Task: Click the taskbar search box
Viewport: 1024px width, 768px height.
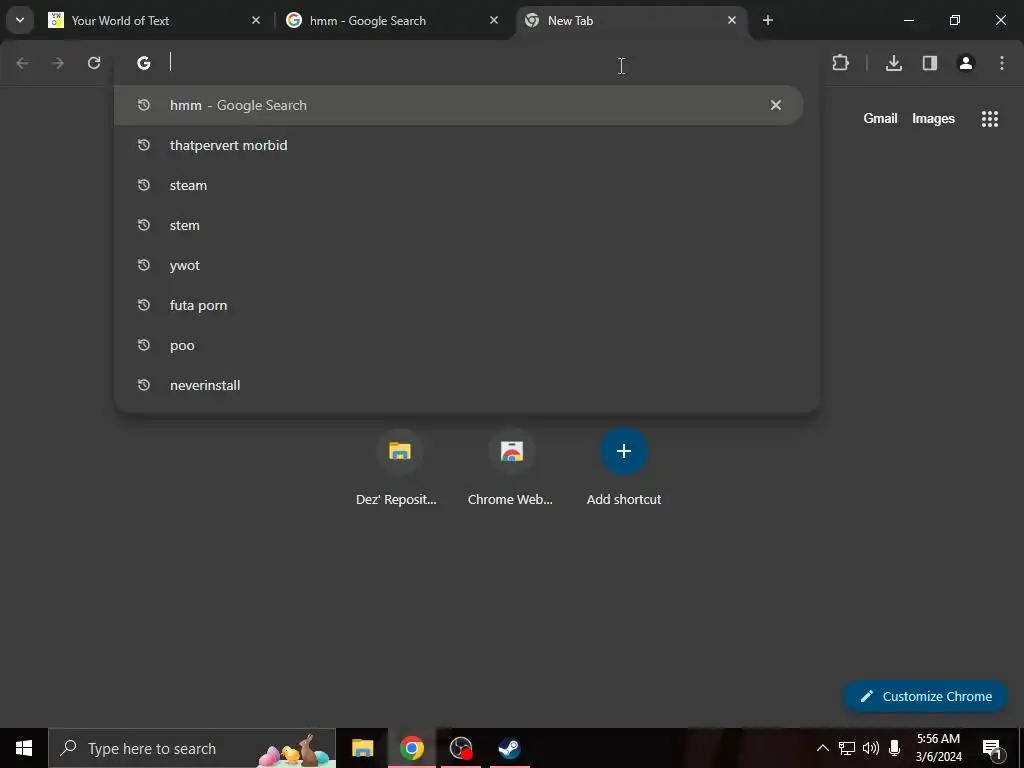Action: [192, 748]
